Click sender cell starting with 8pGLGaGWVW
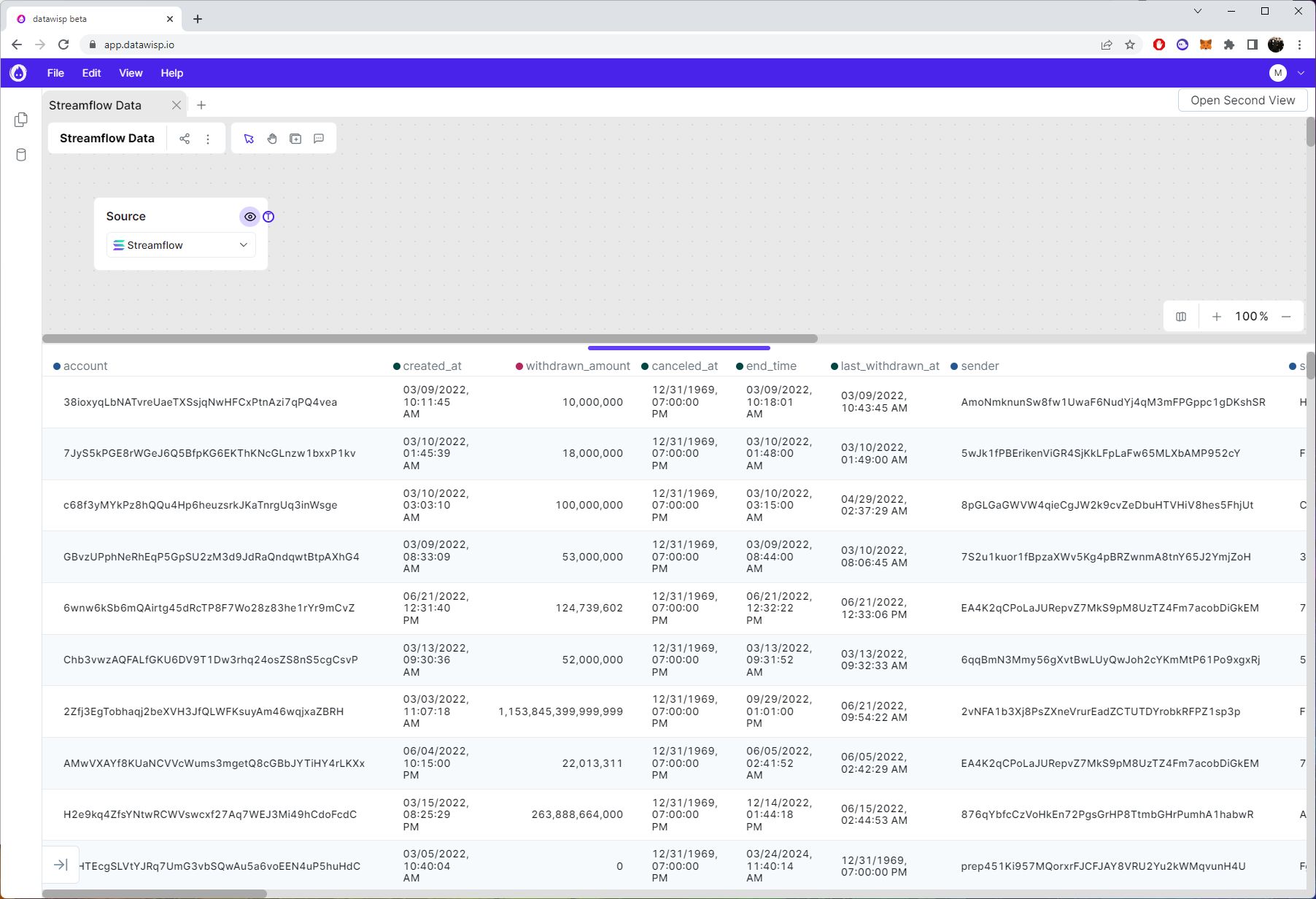The height and width of the screenshot is (899, 1316). tap(1107, 505)
